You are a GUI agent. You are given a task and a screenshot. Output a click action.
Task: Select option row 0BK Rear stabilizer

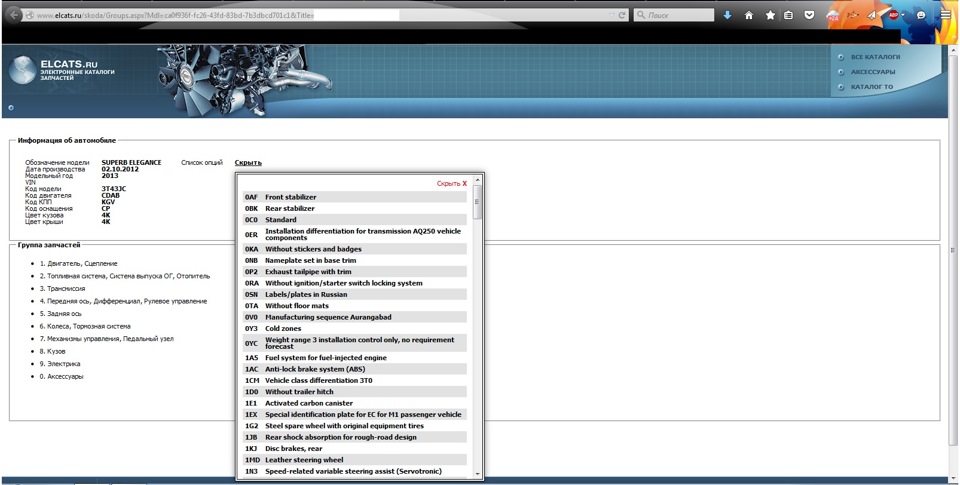[x=354, y=209]
